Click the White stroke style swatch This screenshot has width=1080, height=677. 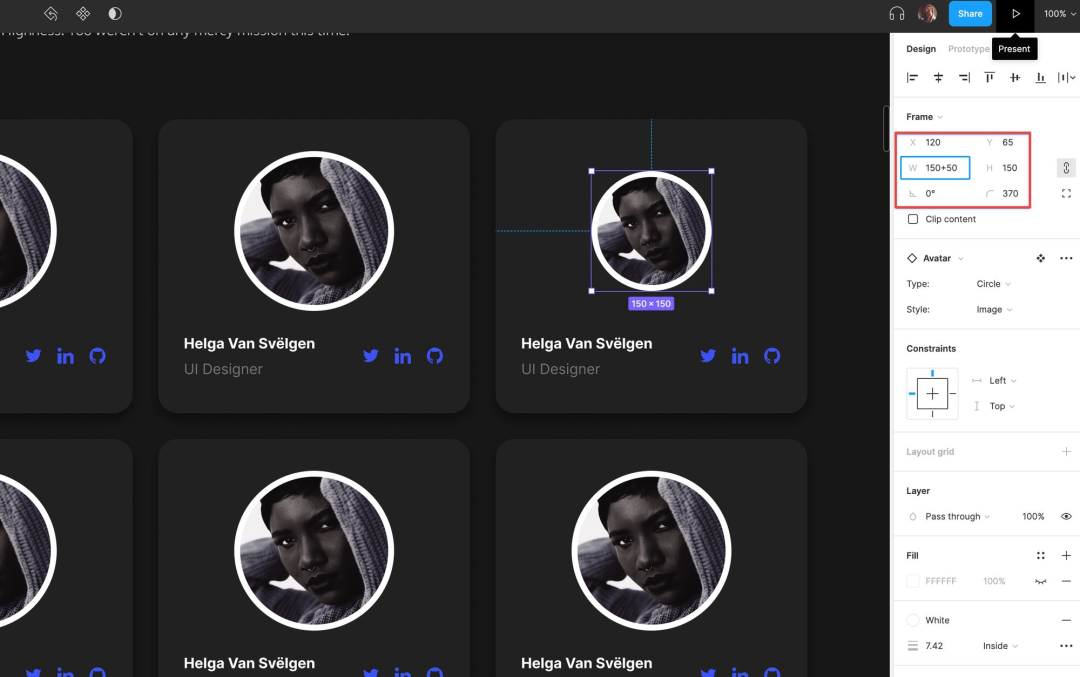coord(913,621)
